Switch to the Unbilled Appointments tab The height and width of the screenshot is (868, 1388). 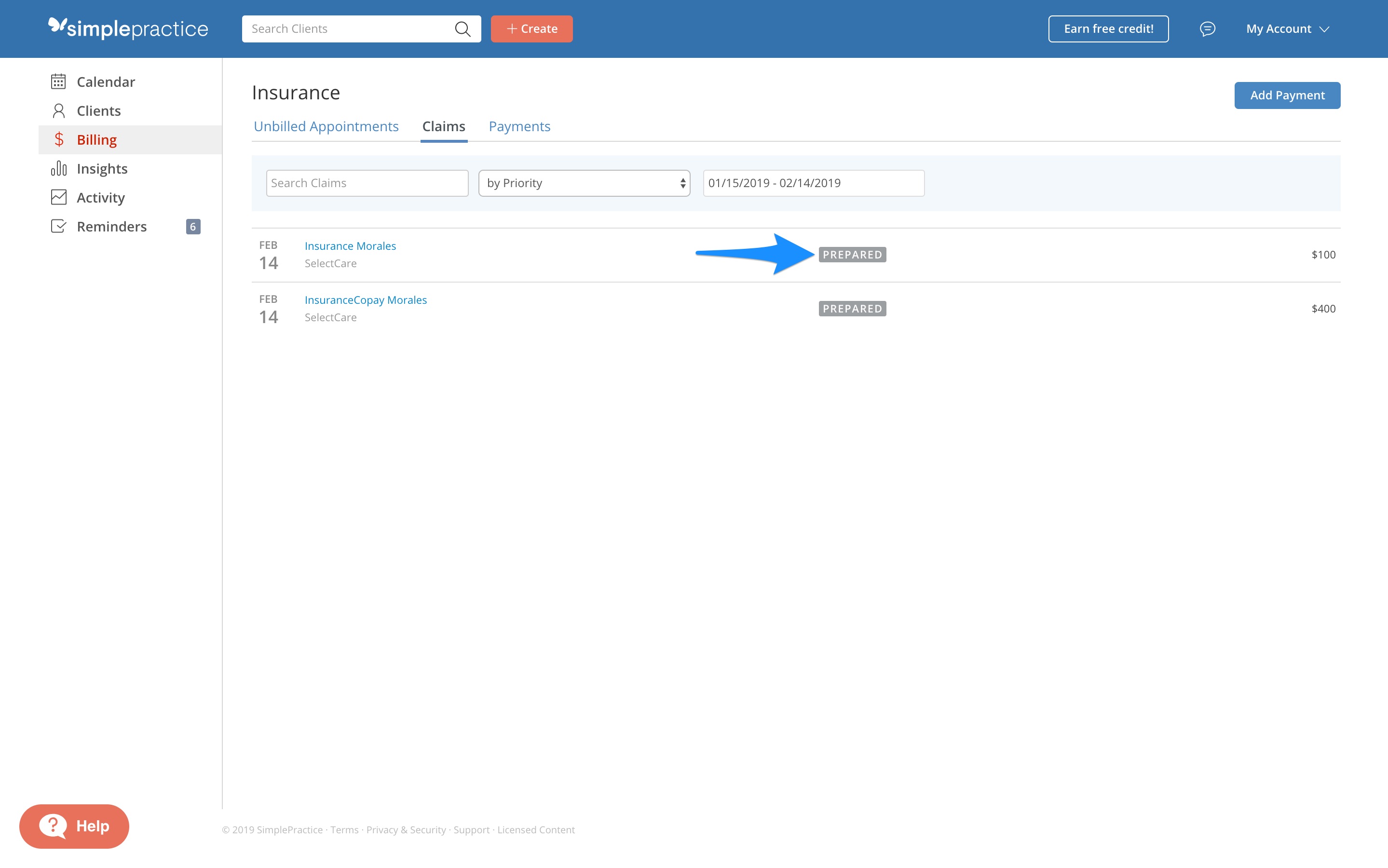[326, 126]
